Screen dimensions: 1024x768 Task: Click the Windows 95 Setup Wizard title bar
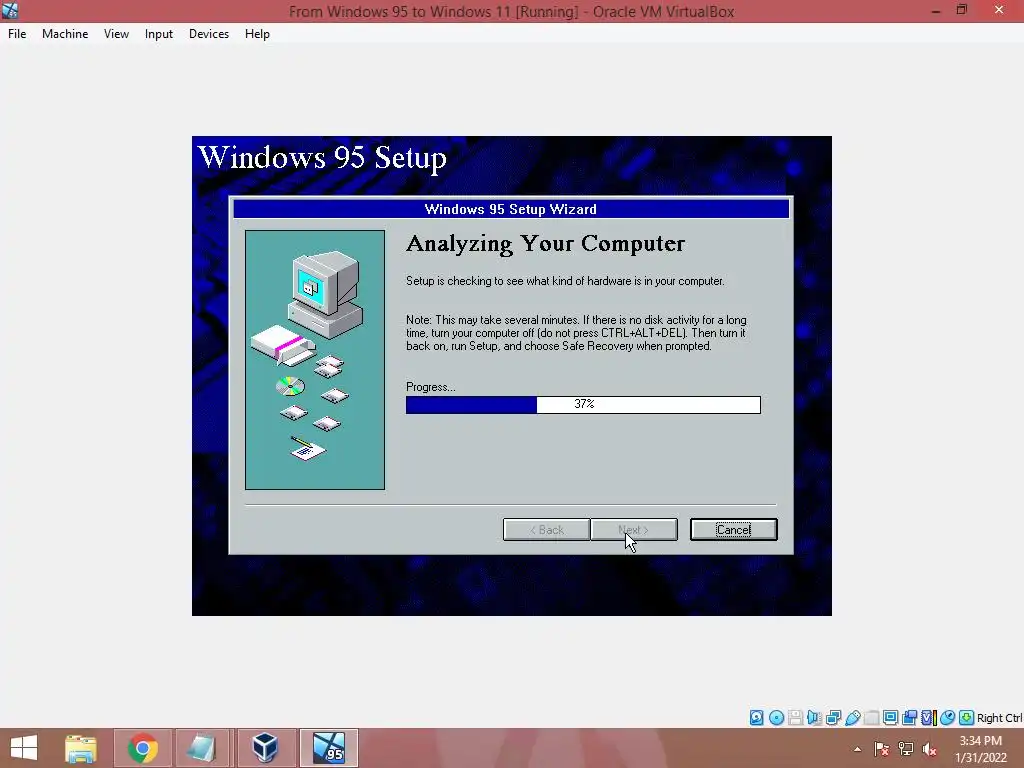[511, 209]
